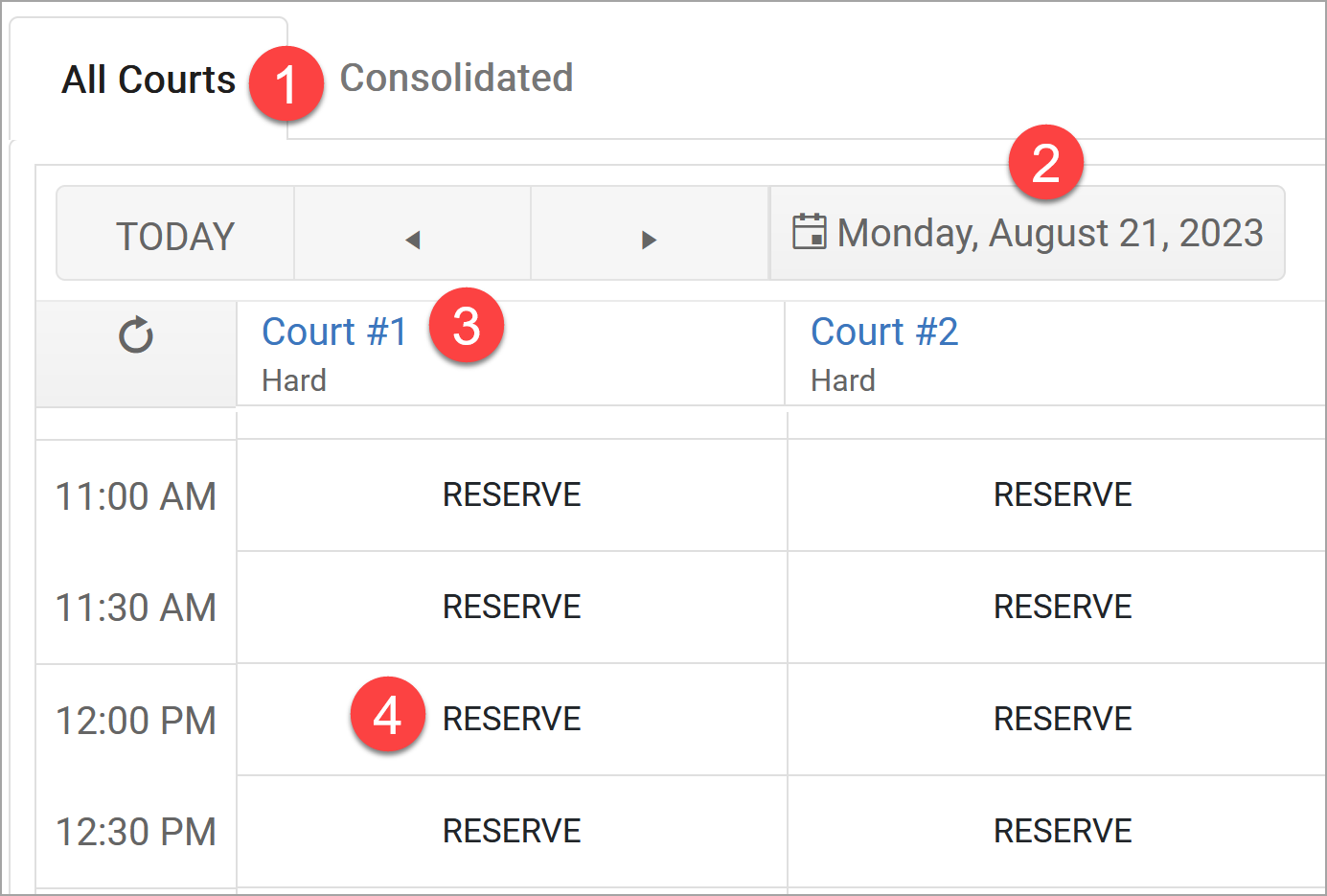
Task: Reserve Court #2 at 11:30 AM
Action: click(x=1063, y=607)
